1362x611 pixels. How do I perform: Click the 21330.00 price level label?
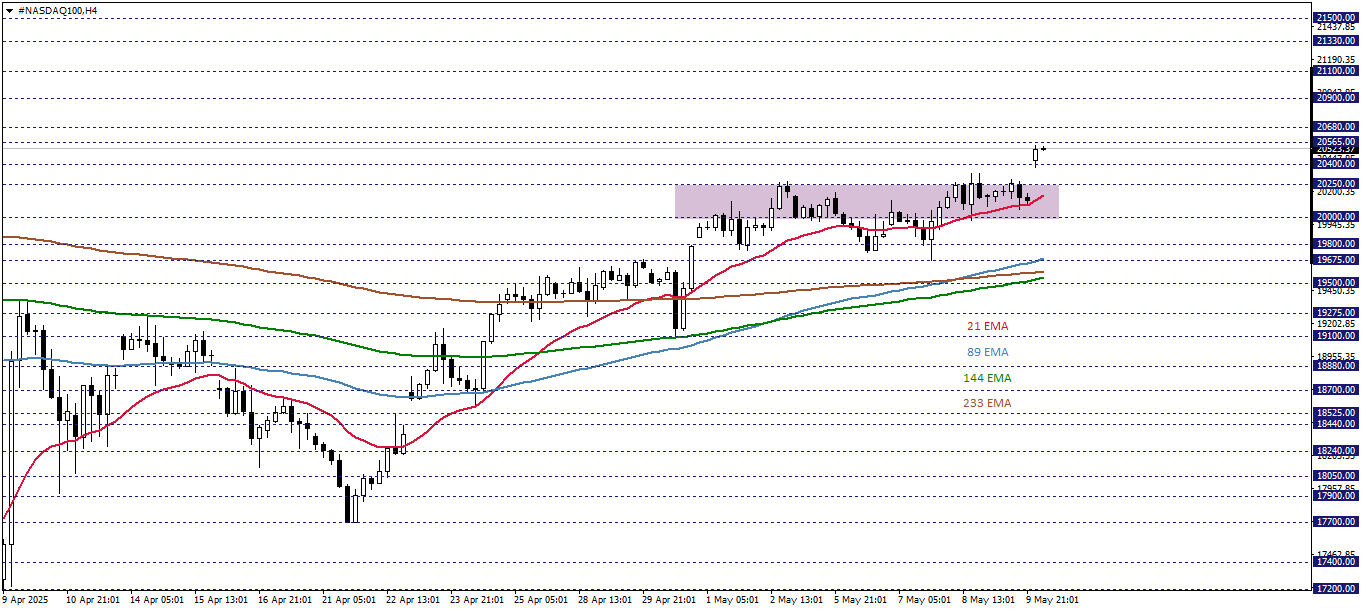1337,41
